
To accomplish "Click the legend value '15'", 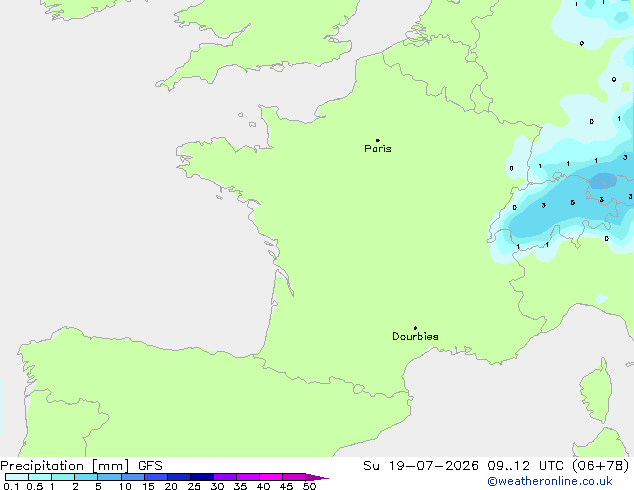I will (x=148, y=486).
